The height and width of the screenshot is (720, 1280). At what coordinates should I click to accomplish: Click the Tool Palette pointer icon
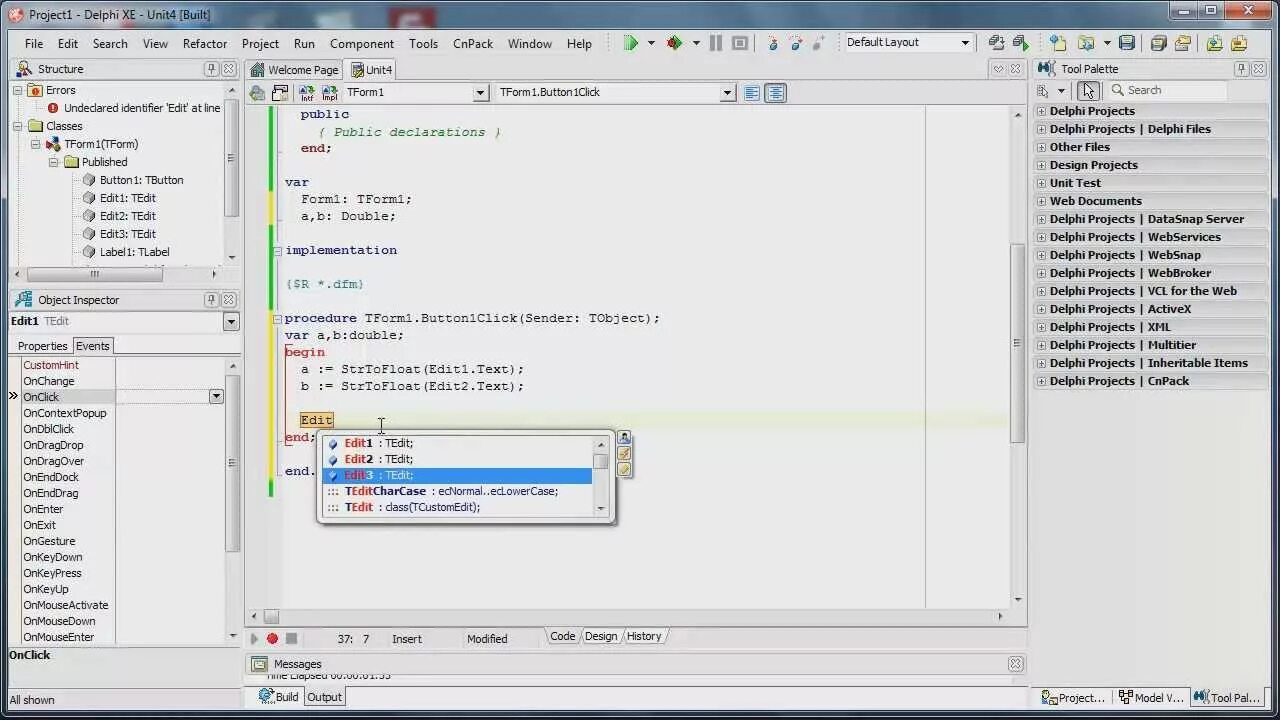point(1088,90)
